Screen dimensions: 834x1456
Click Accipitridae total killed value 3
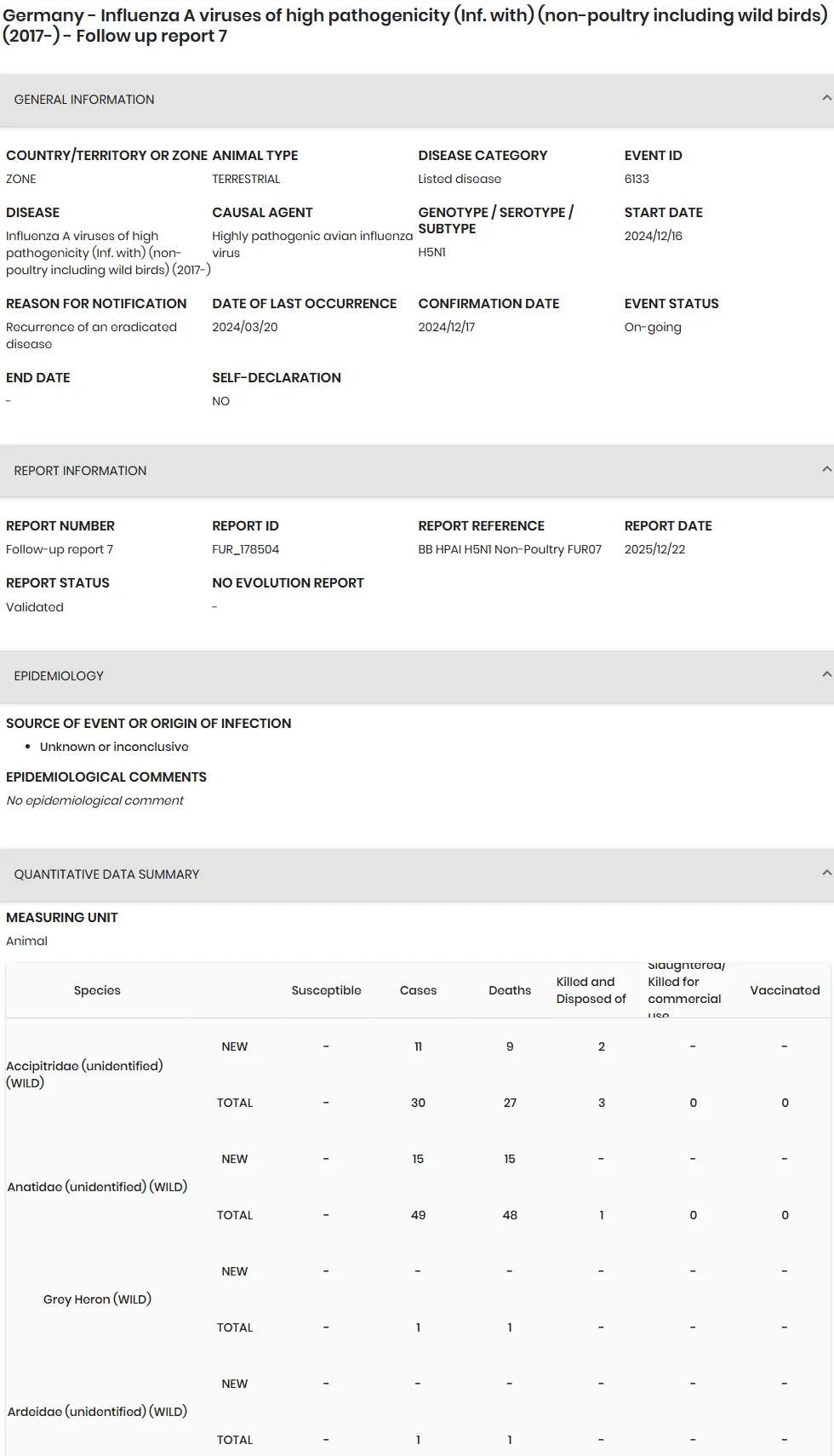tap(602, 1103)
